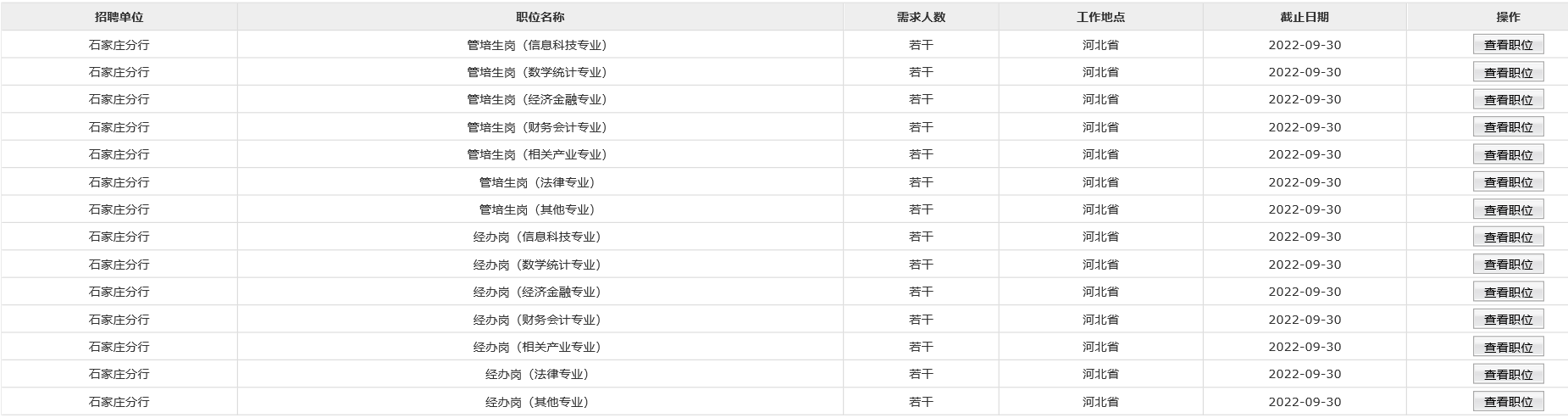Viewport: 1568px width, 418px height.
Task: Click the 工作地点 column header
Action: [1100, 17]
